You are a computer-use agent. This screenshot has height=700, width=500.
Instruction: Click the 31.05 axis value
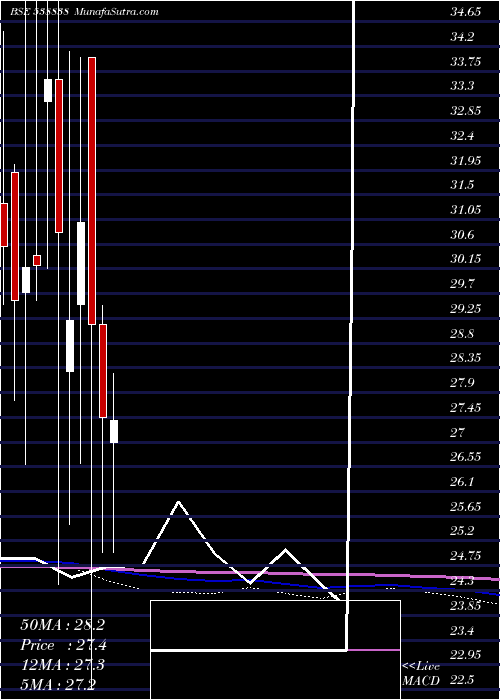coord(466,210)
